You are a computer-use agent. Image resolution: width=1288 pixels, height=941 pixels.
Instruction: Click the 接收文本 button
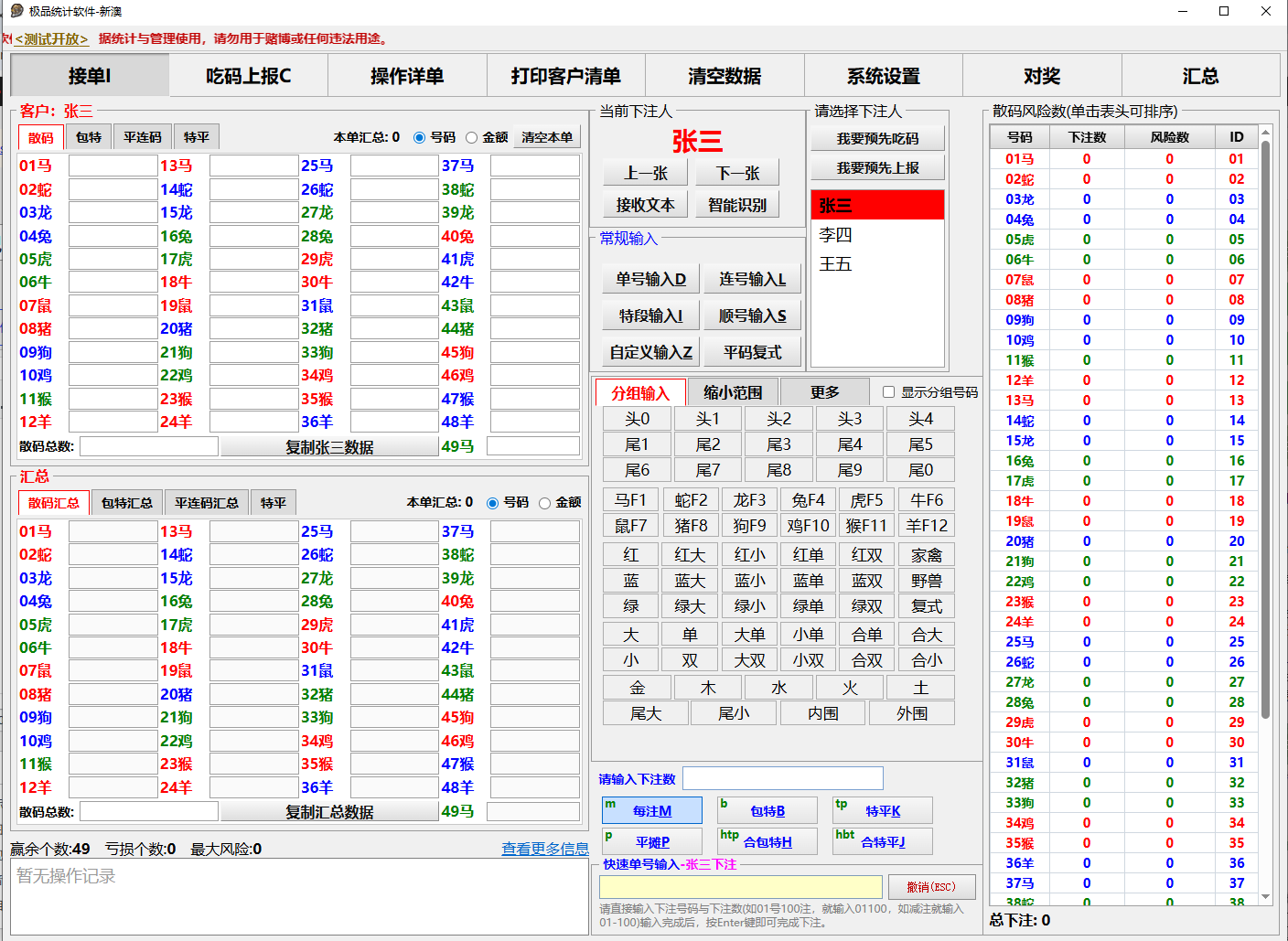click(646, 205)
